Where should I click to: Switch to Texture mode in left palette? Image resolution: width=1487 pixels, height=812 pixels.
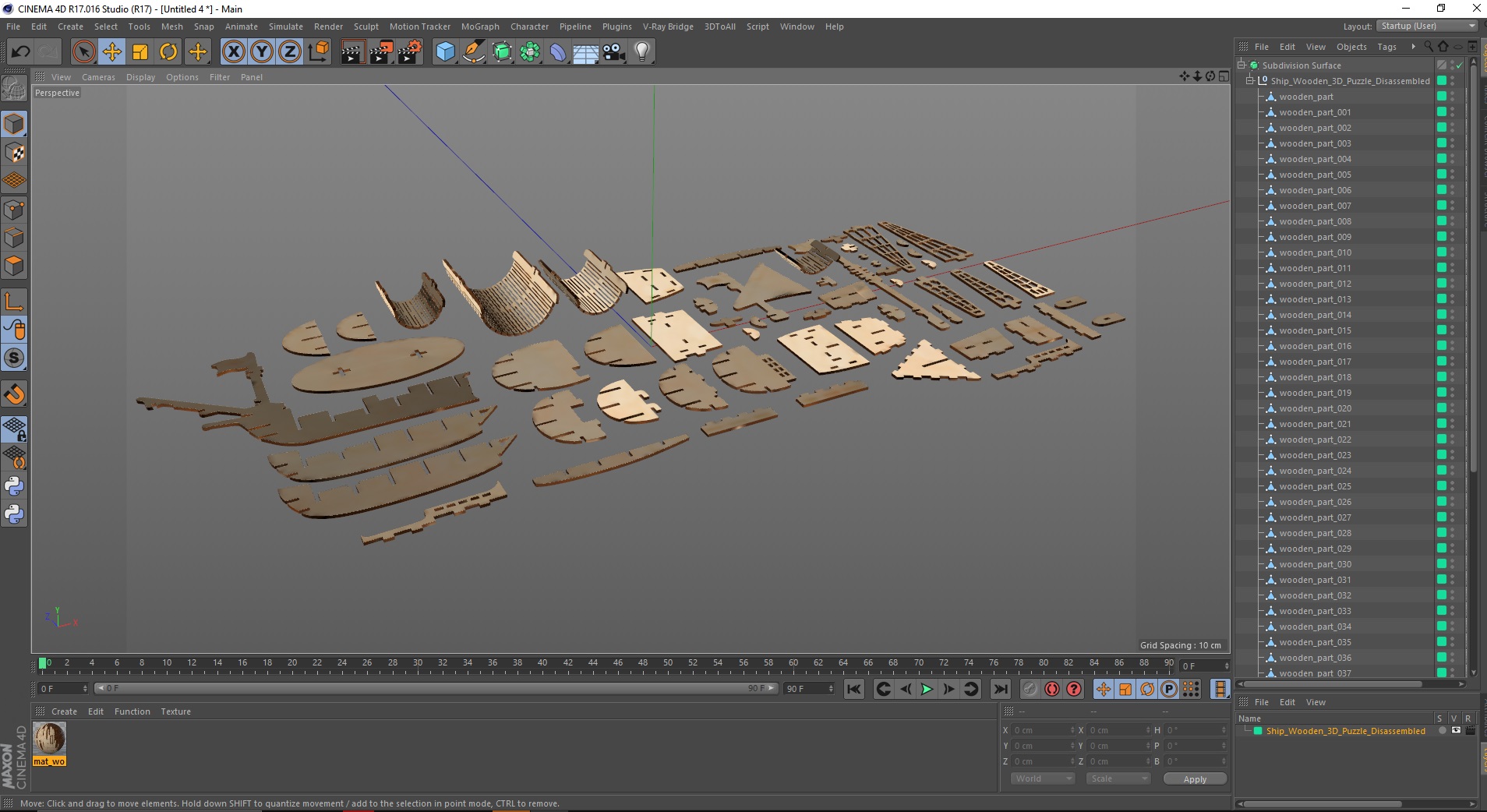pos(14,153)
